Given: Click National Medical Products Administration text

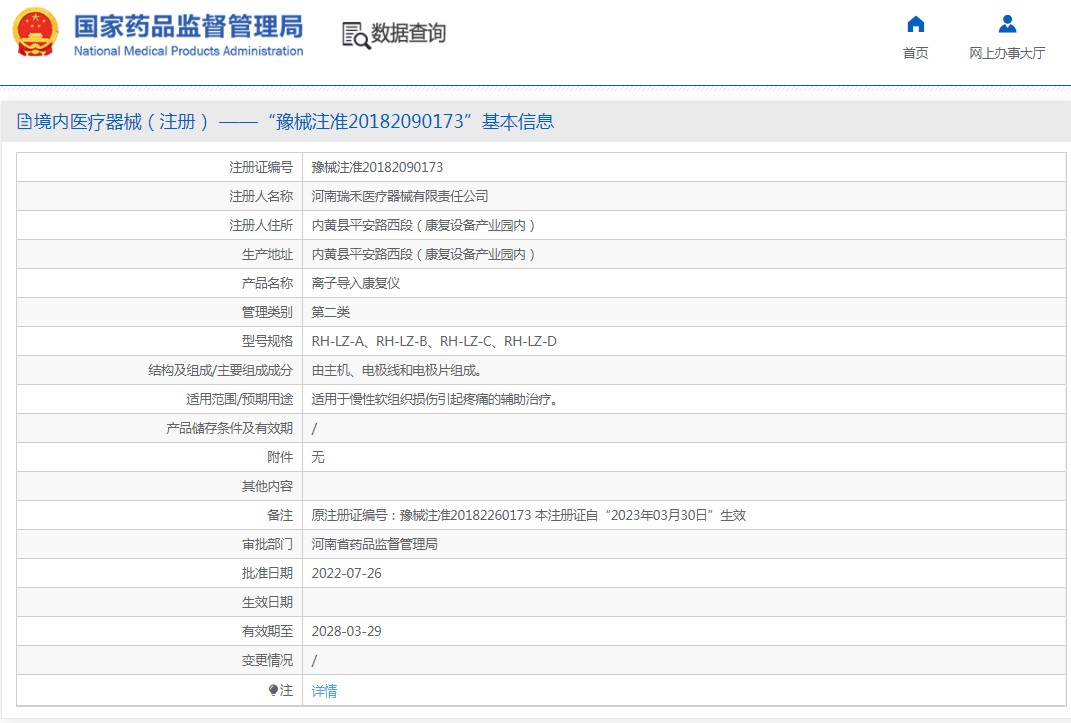Looking at the screenshot, I should pyautogui.click(x=189, y=51).
